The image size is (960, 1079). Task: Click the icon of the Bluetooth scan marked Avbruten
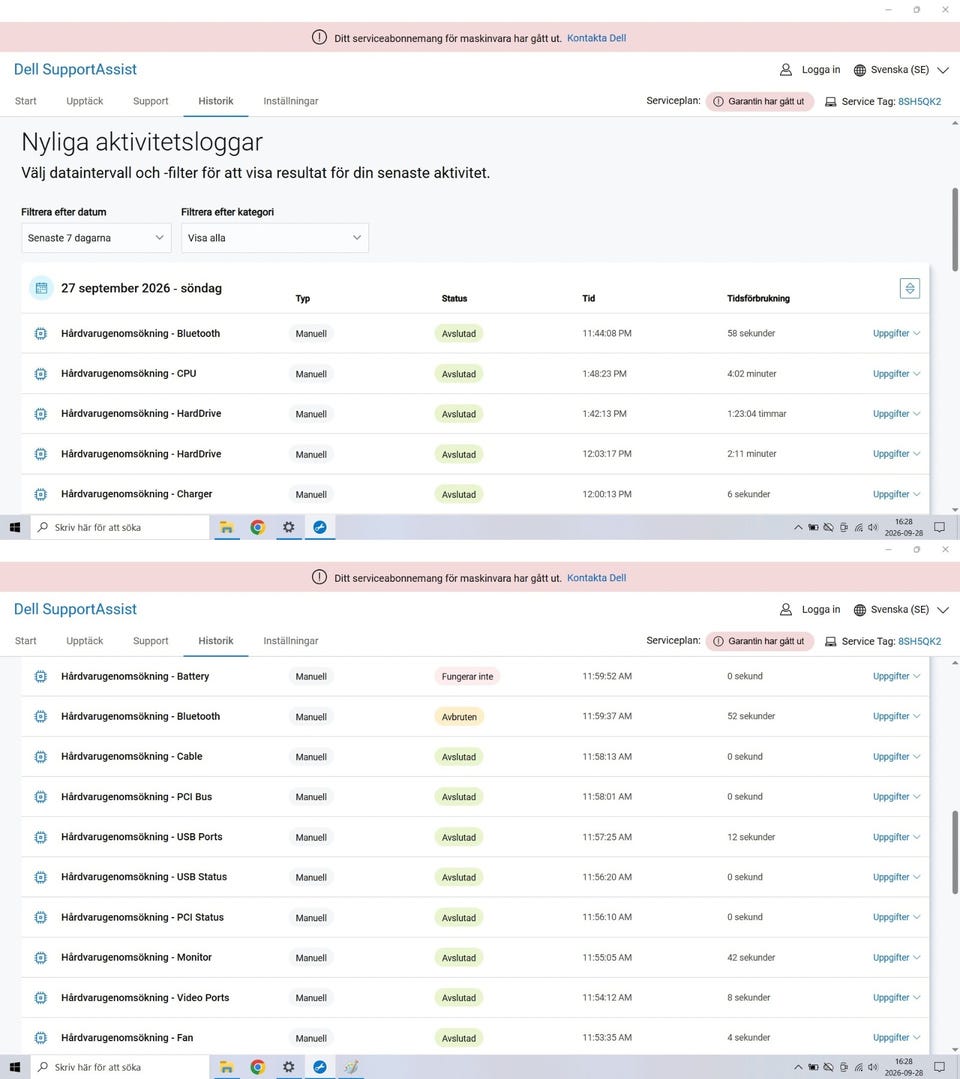click(x=41, y=716)
